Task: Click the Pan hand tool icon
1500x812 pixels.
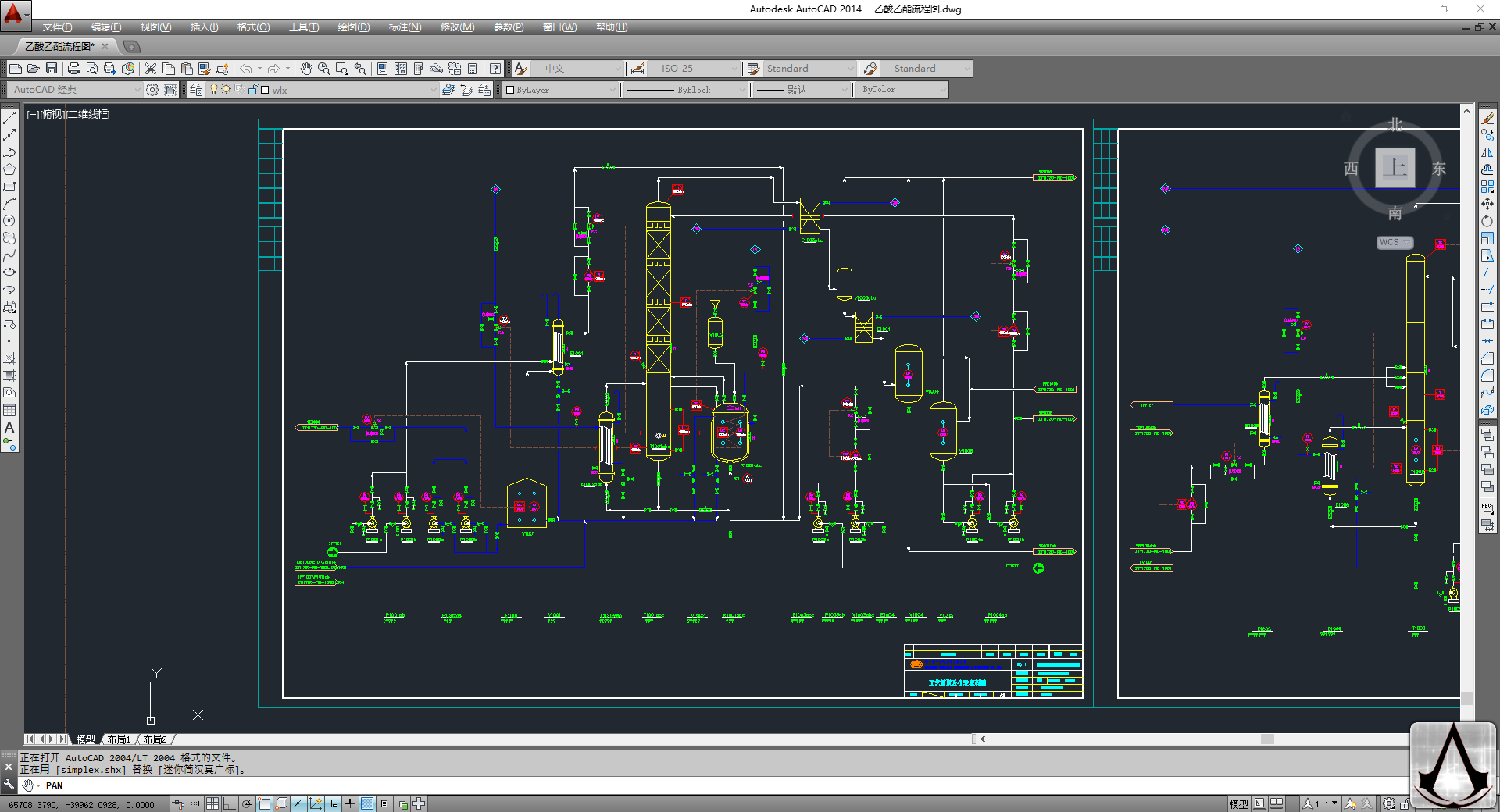Action: [x=306, y=69]
